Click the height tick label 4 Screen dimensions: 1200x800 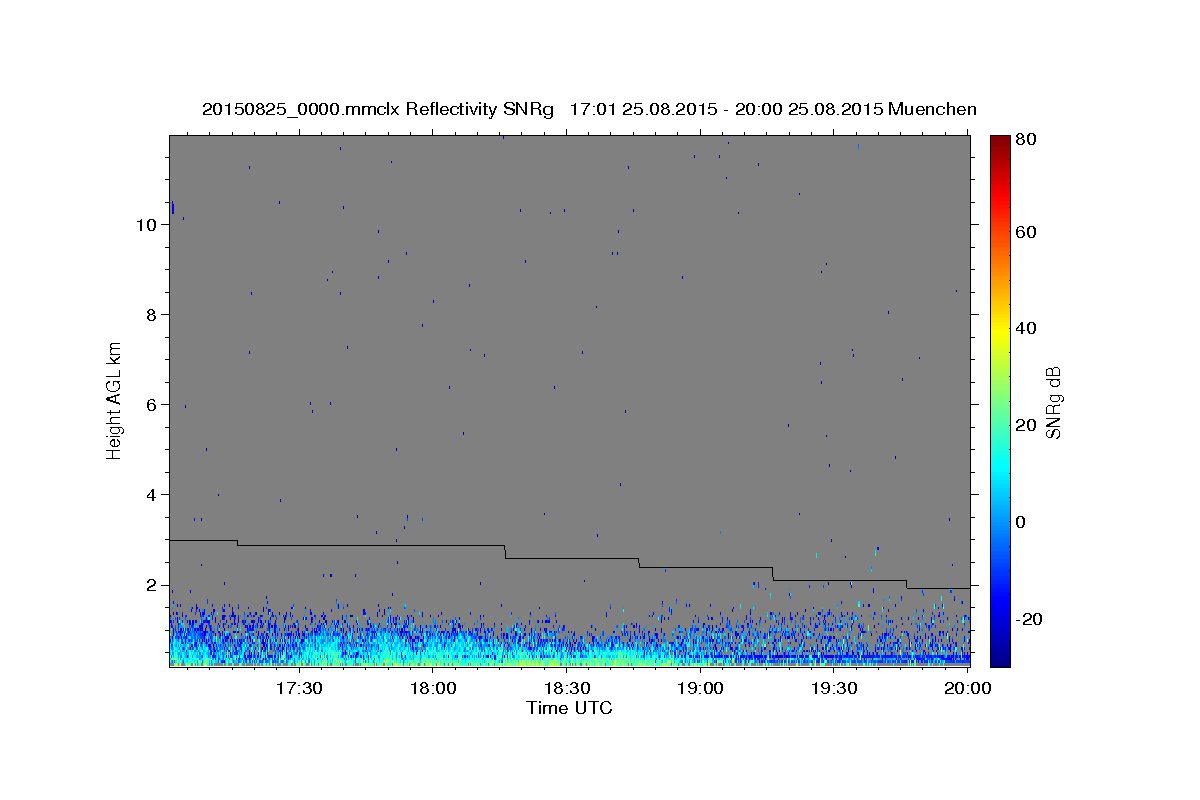coord(152,495)
